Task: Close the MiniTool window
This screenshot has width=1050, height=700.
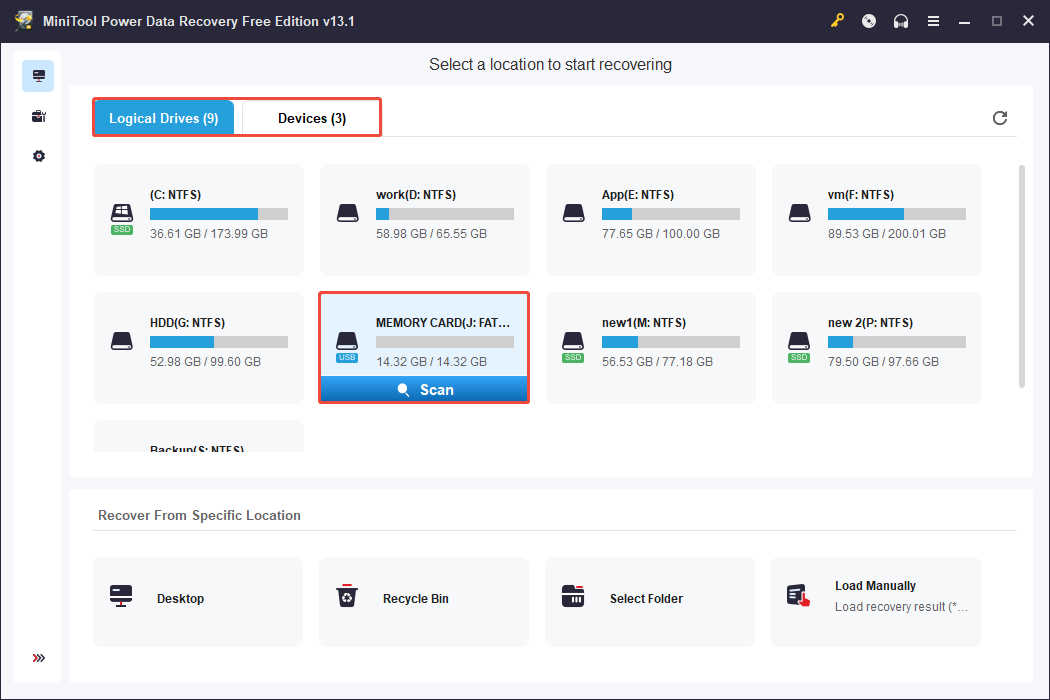Action: tap(1029, 21)
